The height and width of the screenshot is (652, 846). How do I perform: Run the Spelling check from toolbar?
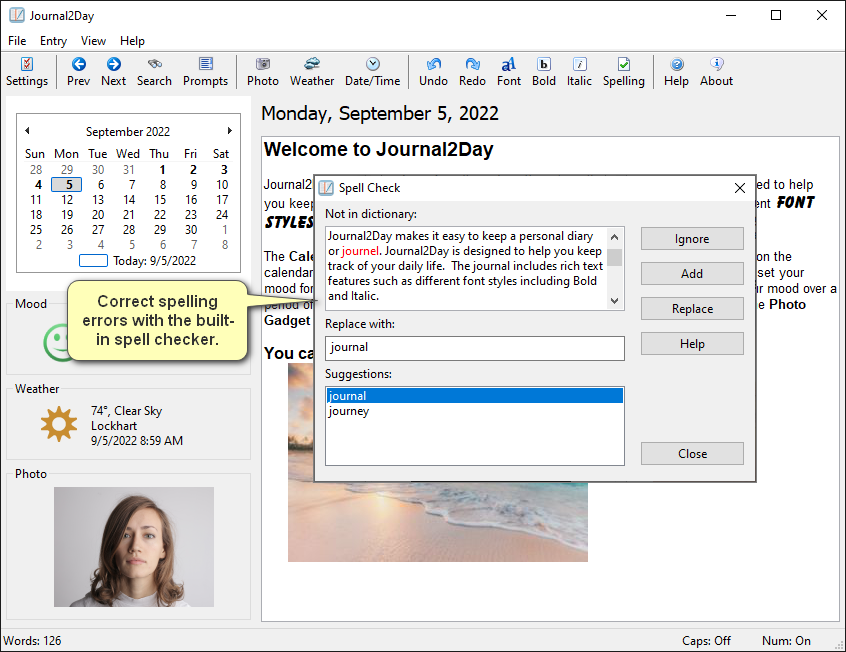(x=624, y=72)
